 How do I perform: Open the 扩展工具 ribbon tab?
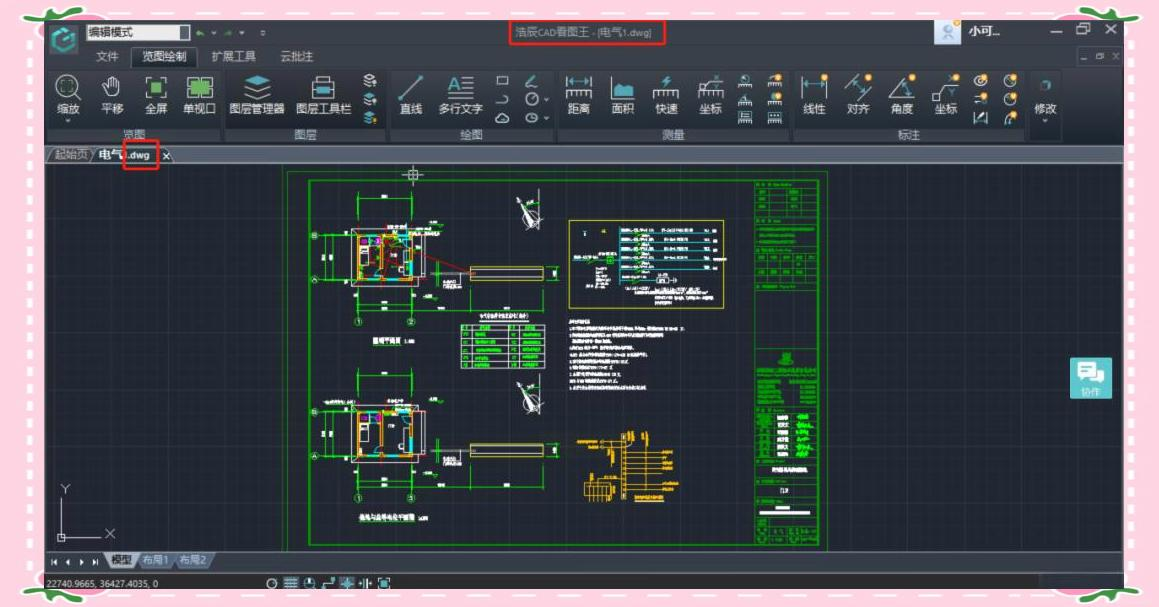click(233, 57)
